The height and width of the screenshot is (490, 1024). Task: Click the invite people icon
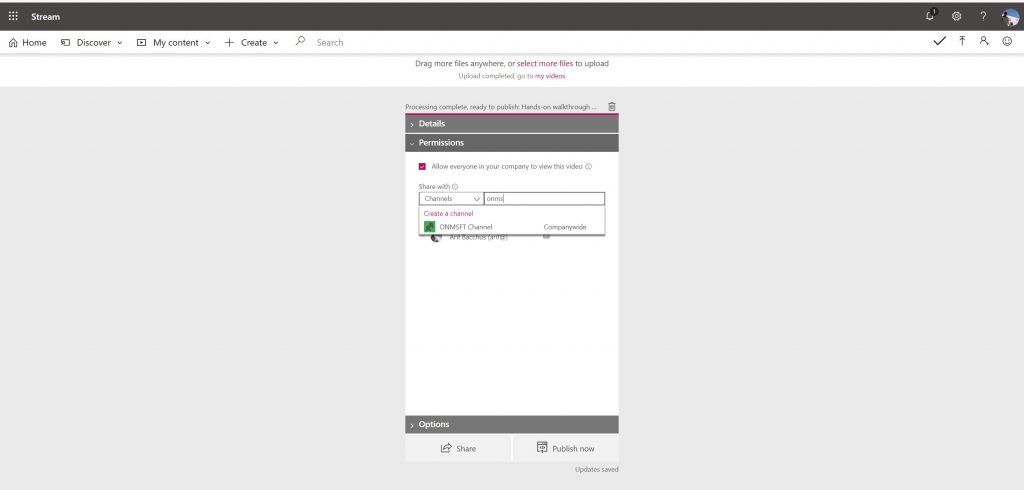[984, 41]
